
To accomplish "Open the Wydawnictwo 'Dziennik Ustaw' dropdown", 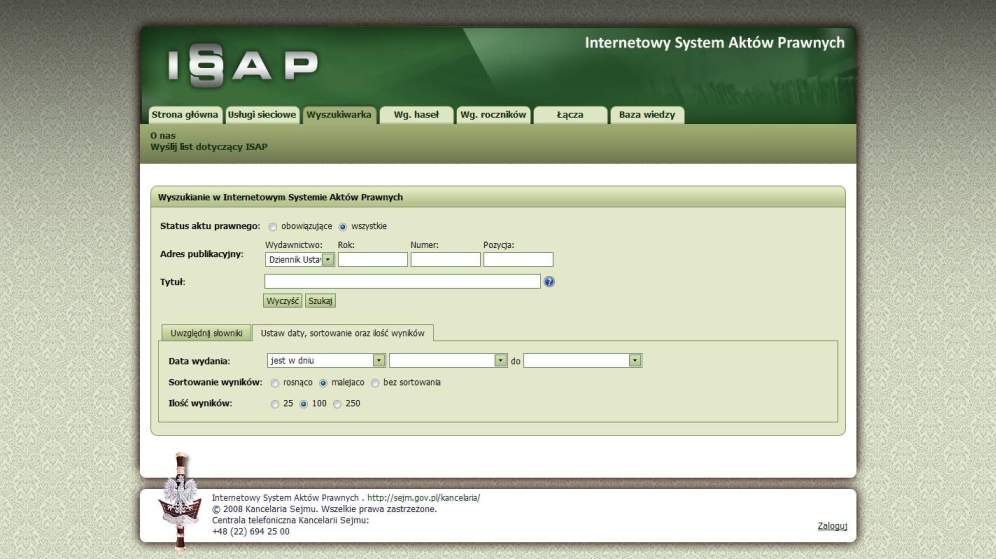I will point(300,259).
